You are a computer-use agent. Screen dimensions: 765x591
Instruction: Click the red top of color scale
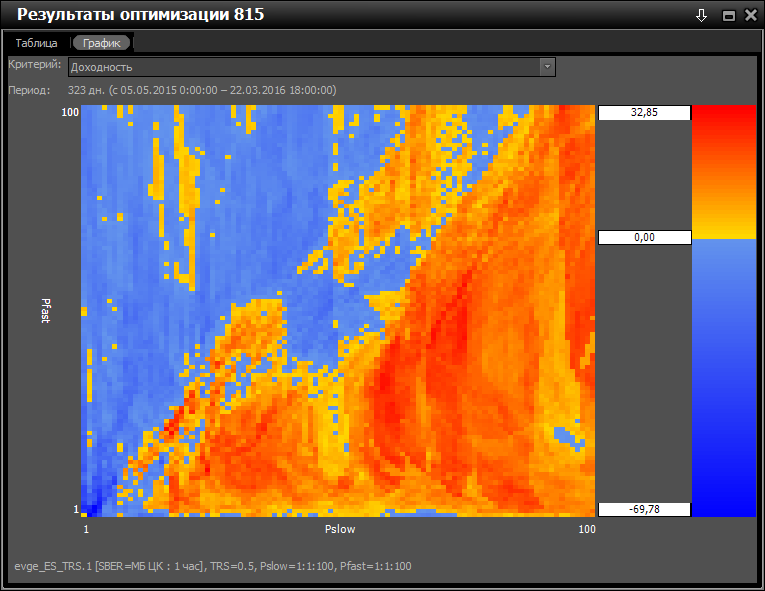click(x=724, y=125)
